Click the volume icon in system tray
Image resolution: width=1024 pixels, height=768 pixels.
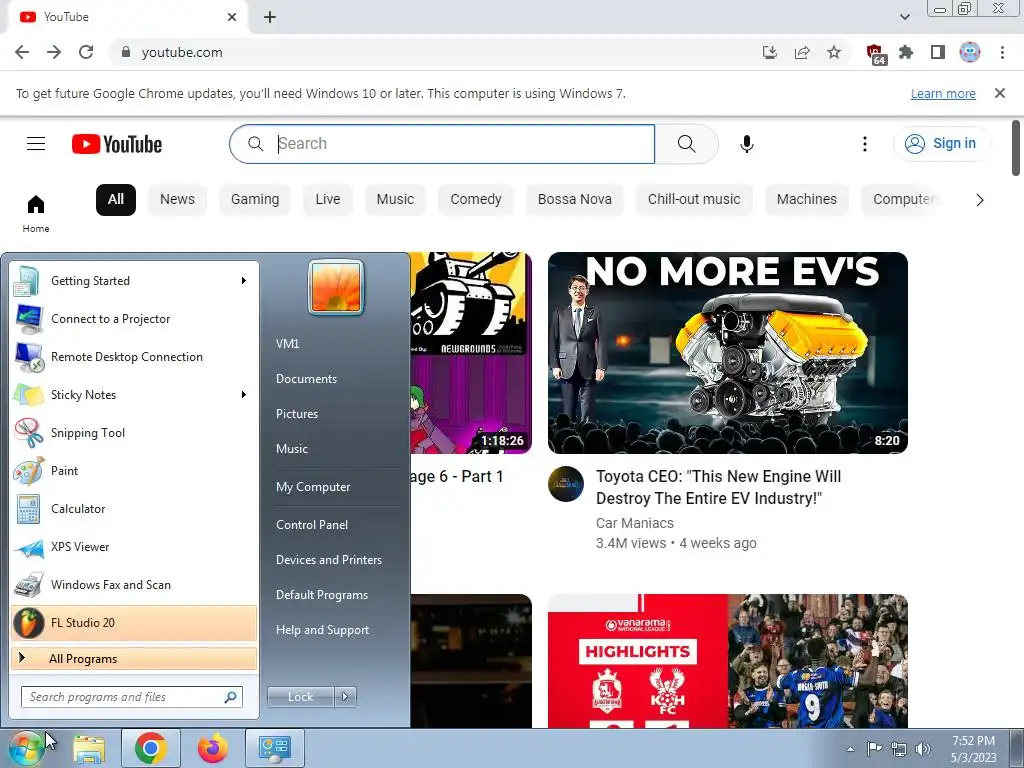pos(923,749)
